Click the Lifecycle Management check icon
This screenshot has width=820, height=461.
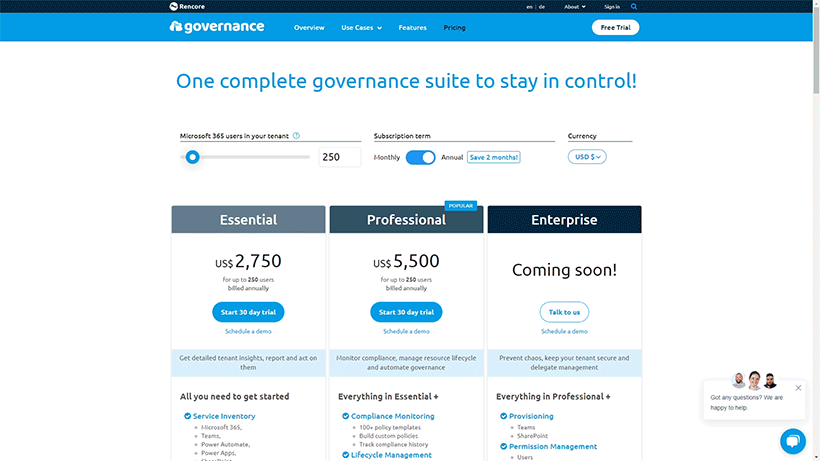[x=345, y=455]
